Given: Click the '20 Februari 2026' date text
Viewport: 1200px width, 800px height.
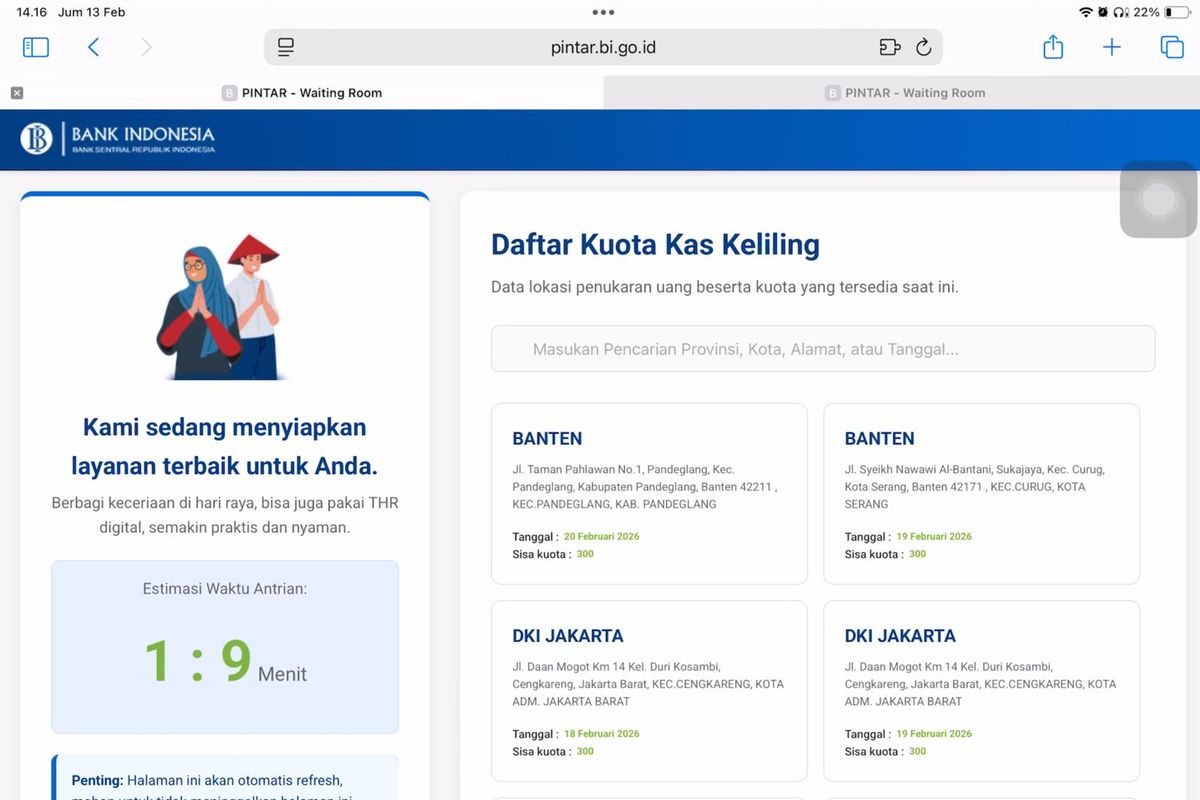Looking at the screenshot, I should point(602,537).
